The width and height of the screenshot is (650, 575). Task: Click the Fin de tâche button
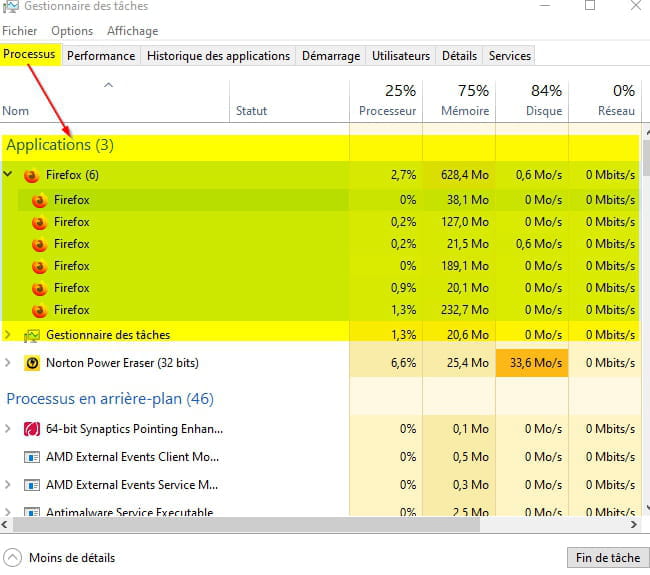608,558
